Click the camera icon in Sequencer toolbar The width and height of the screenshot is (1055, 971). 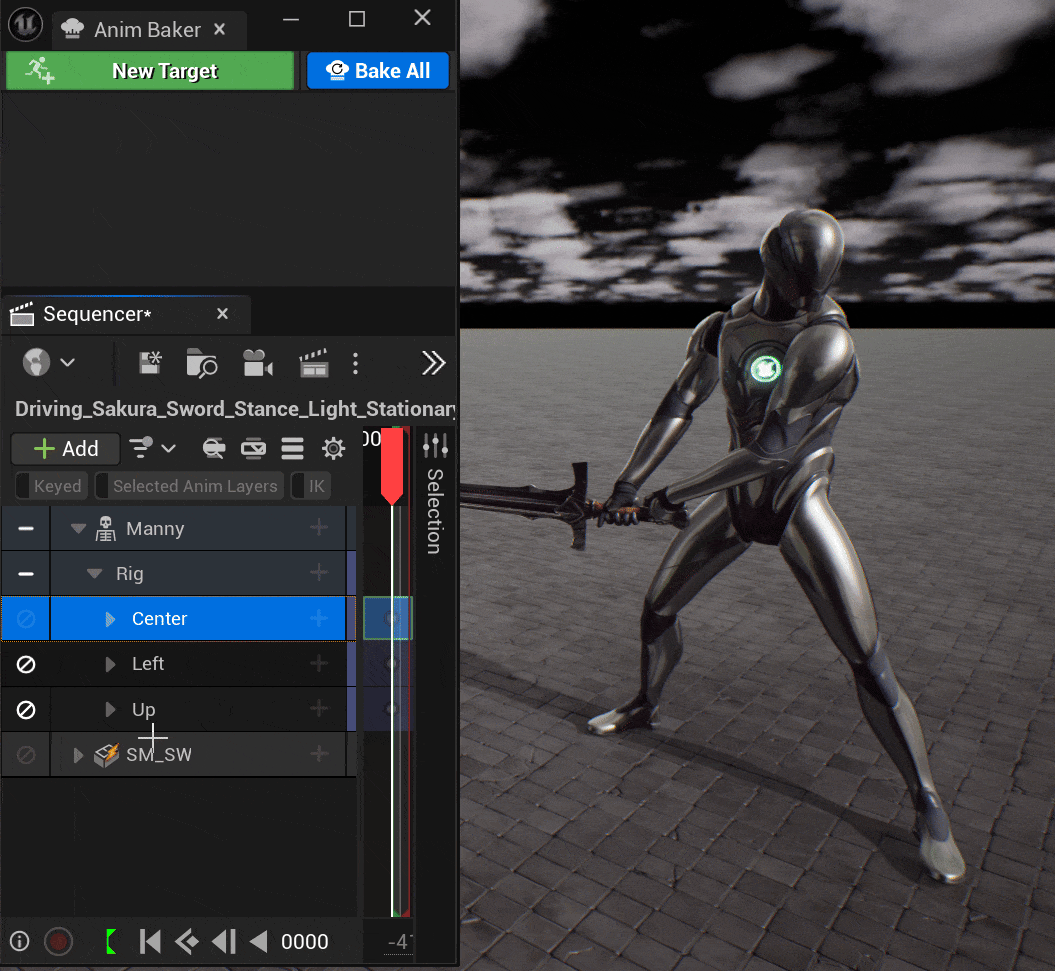[257, 363]
